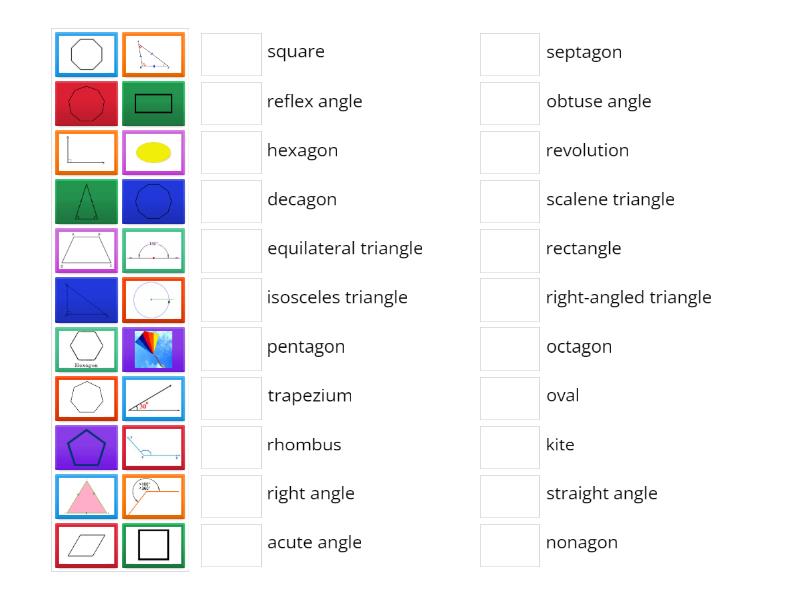This screenshot has height=600, width=800.
Task: Select the black square tile
Action: click(x=153, y=543)
